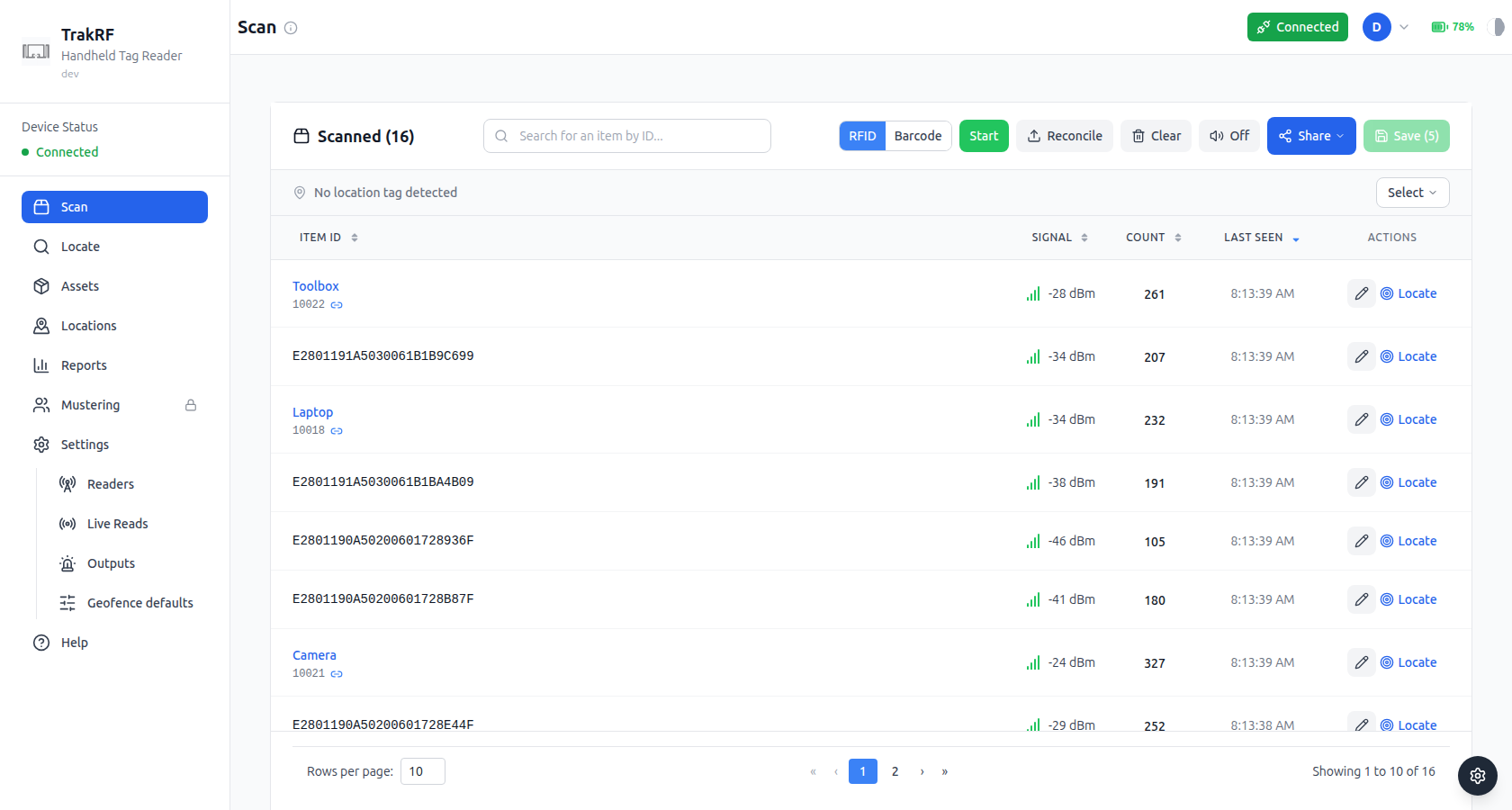Click the link icon beside Camera ID 10021
Screen dimensions: 1512x810
[337, 674]
